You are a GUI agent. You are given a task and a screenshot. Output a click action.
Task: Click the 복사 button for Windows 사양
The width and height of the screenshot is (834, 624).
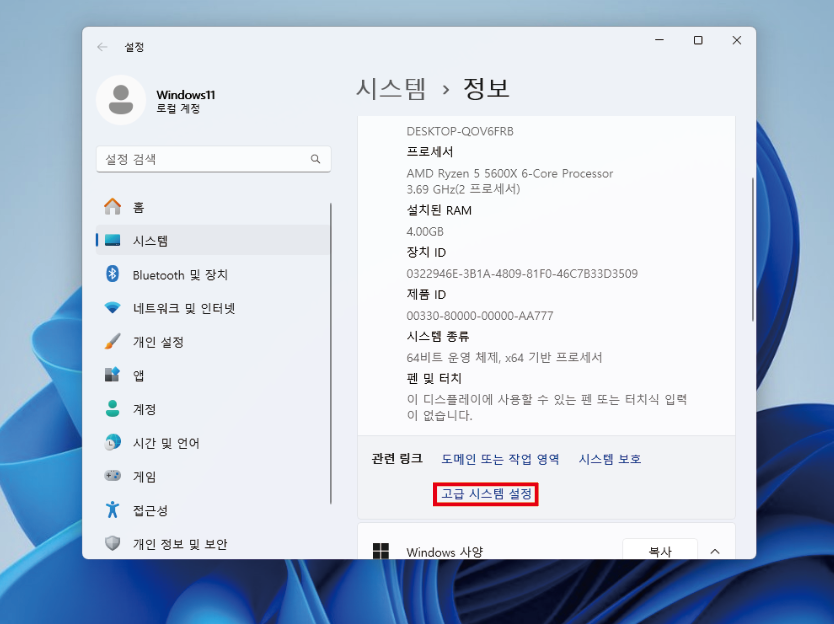point(660,550)
